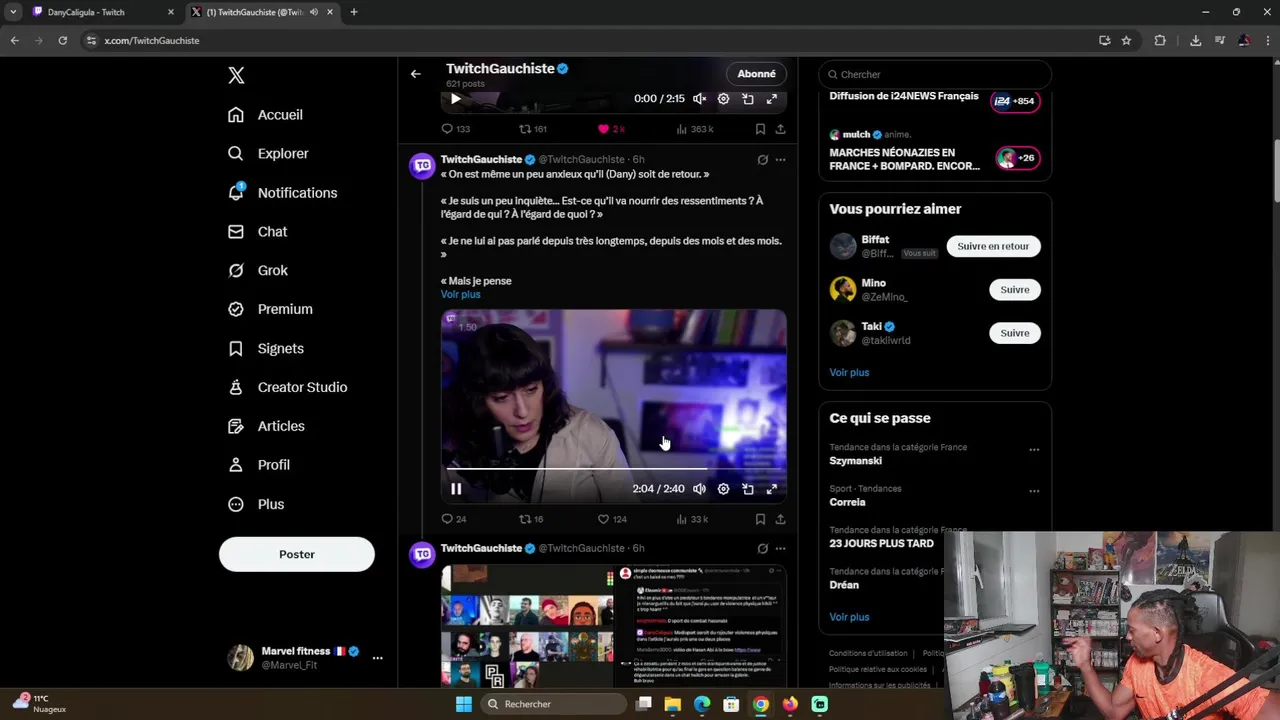1280x720 pixels.
Task: Repost the post with 16 reposts
Action: coord(531,519)
